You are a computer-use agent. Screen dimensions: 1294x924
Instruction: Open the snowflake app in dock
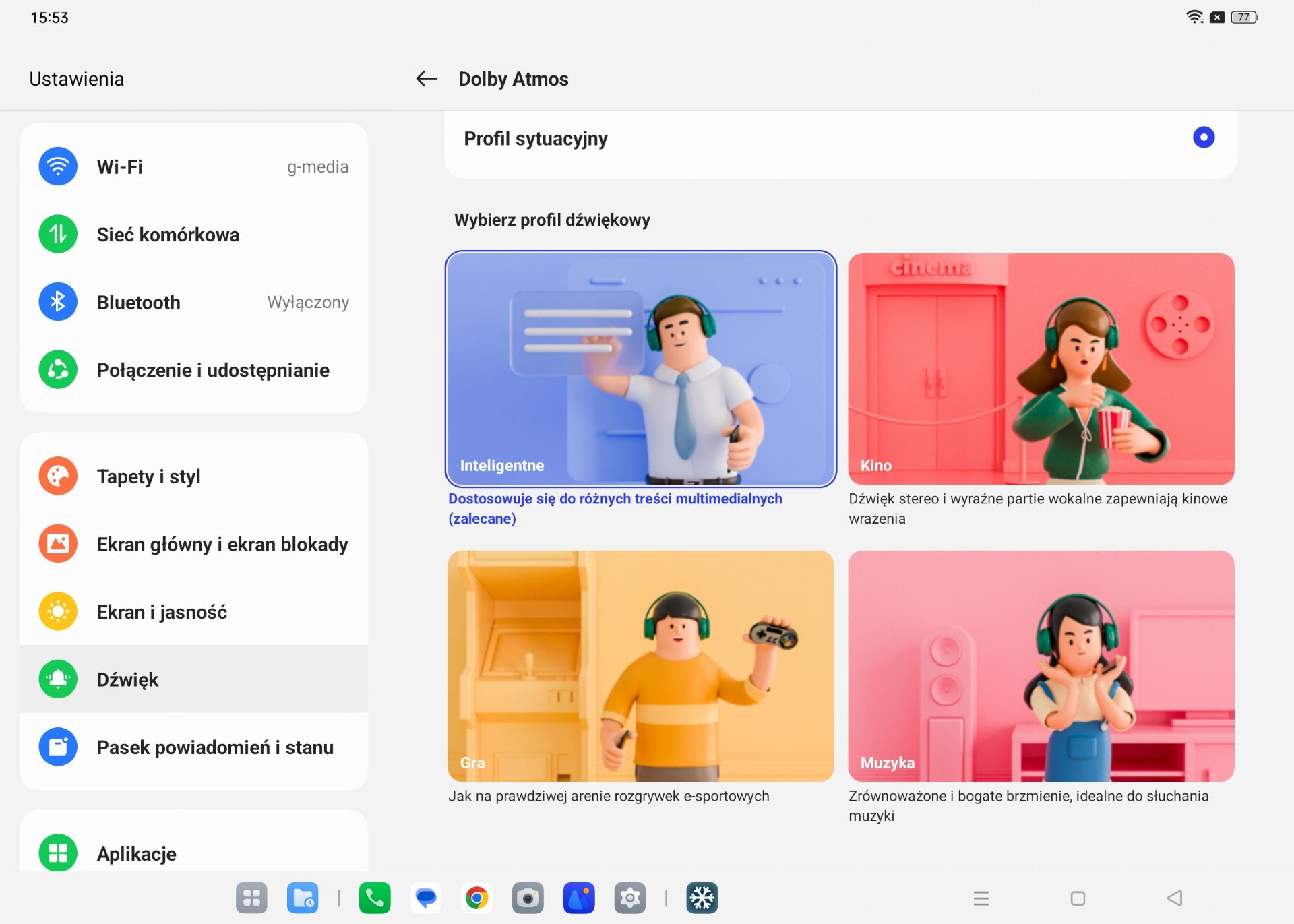click(x=702, y=898)
